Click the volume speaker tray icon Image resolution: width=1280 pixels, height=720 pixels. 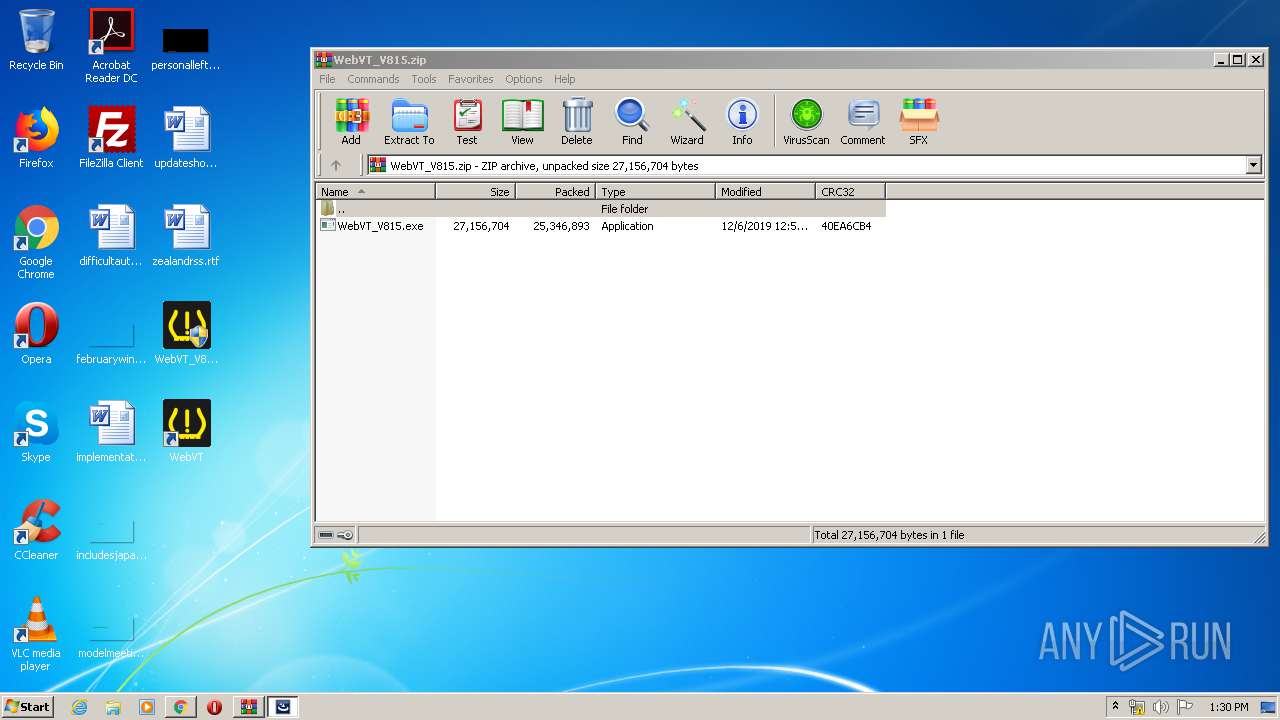point(1161,707)
